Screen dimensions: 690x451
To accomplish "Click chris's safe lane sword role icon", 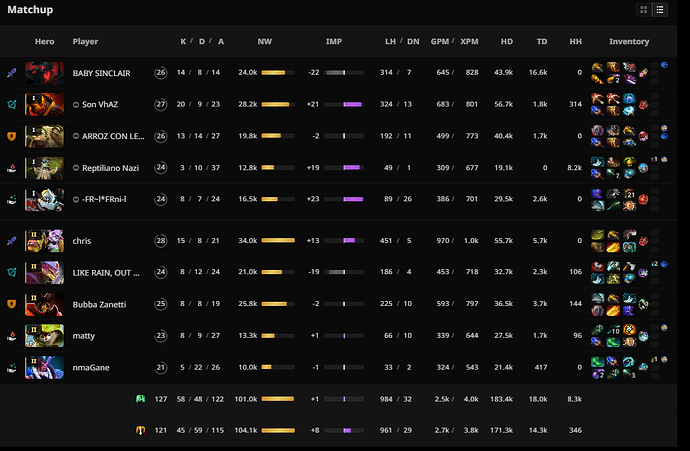I will tap(12, 241).
